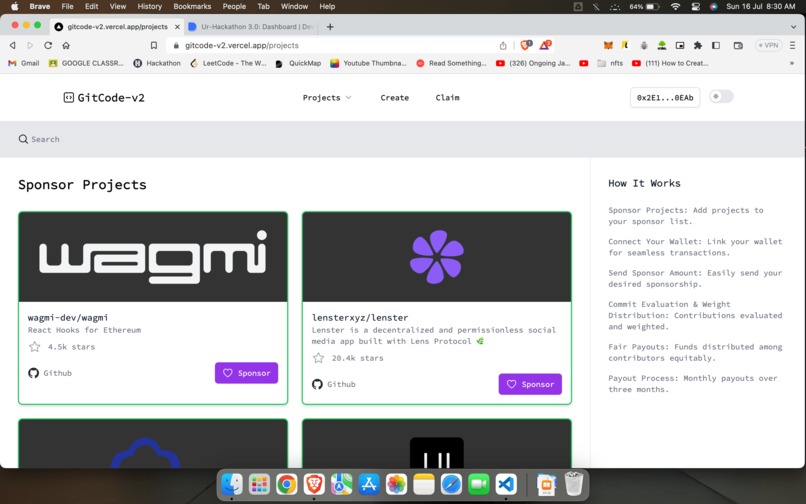
Task: Open the History menu in menu bar
Action: (x=150, y=6)
